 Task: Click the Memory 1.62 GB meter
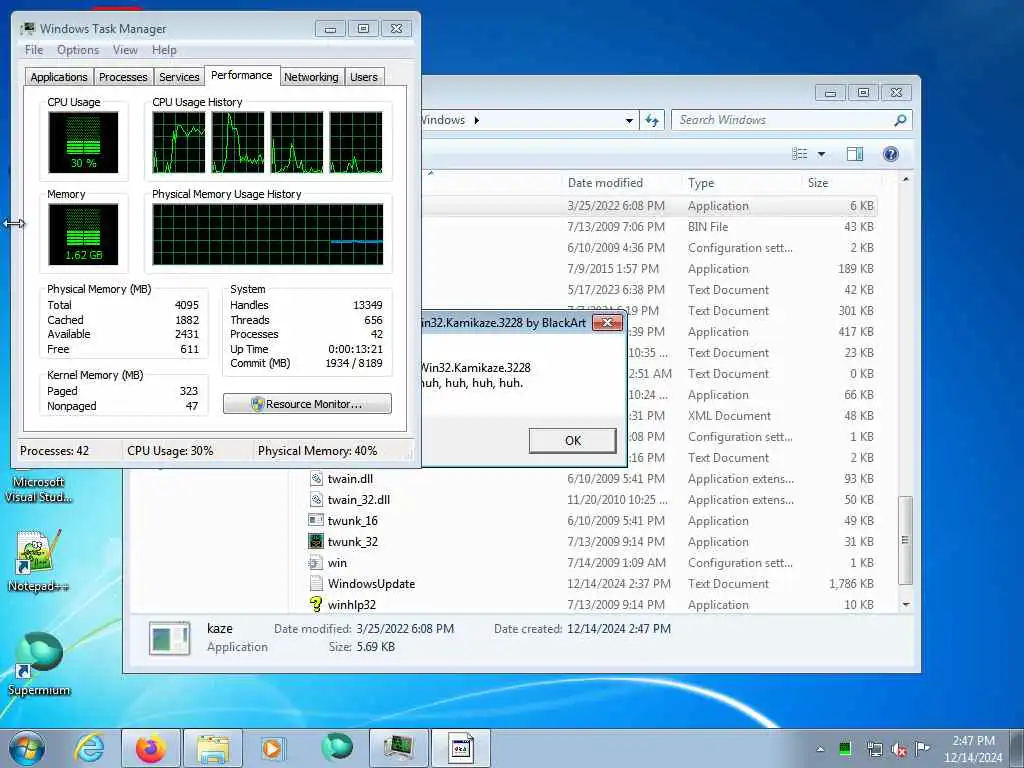tap(83, 234)
